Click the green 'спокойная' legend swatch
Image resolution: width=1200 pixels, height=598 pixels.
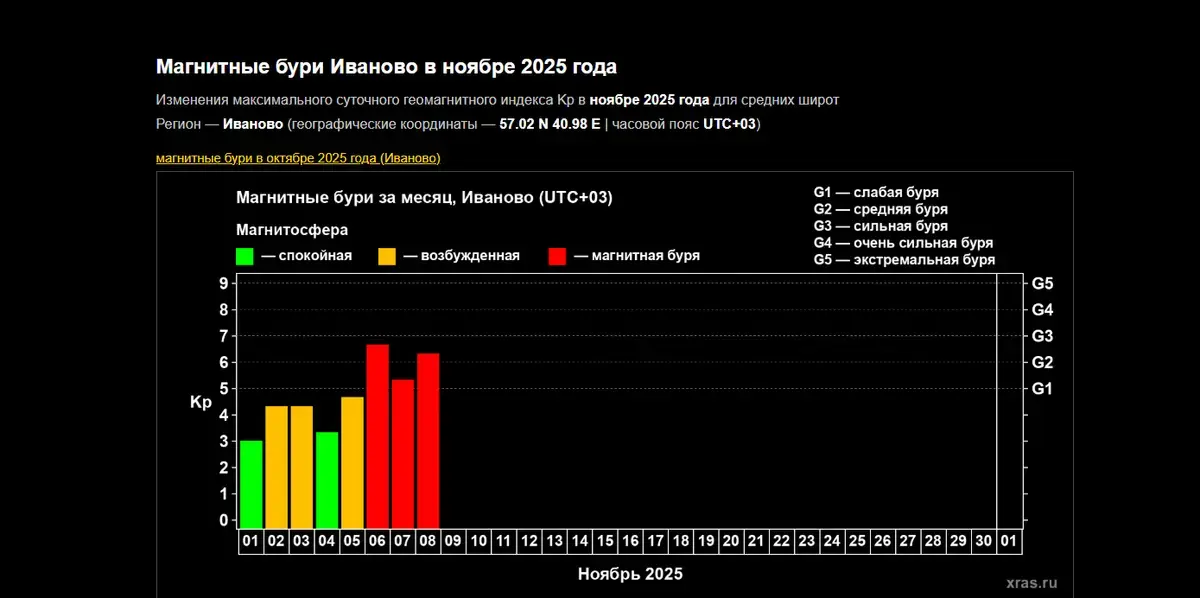coord(245,256)
